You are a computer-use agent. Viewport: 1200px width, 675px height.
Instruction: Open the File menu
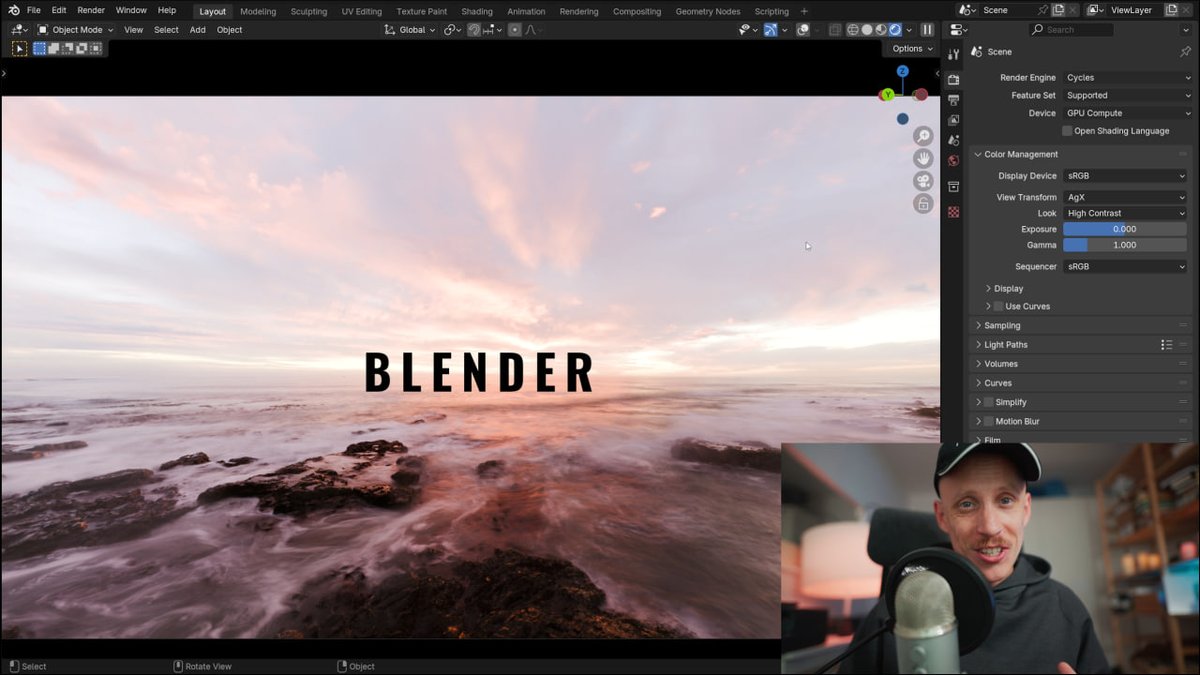pos(34,11)
